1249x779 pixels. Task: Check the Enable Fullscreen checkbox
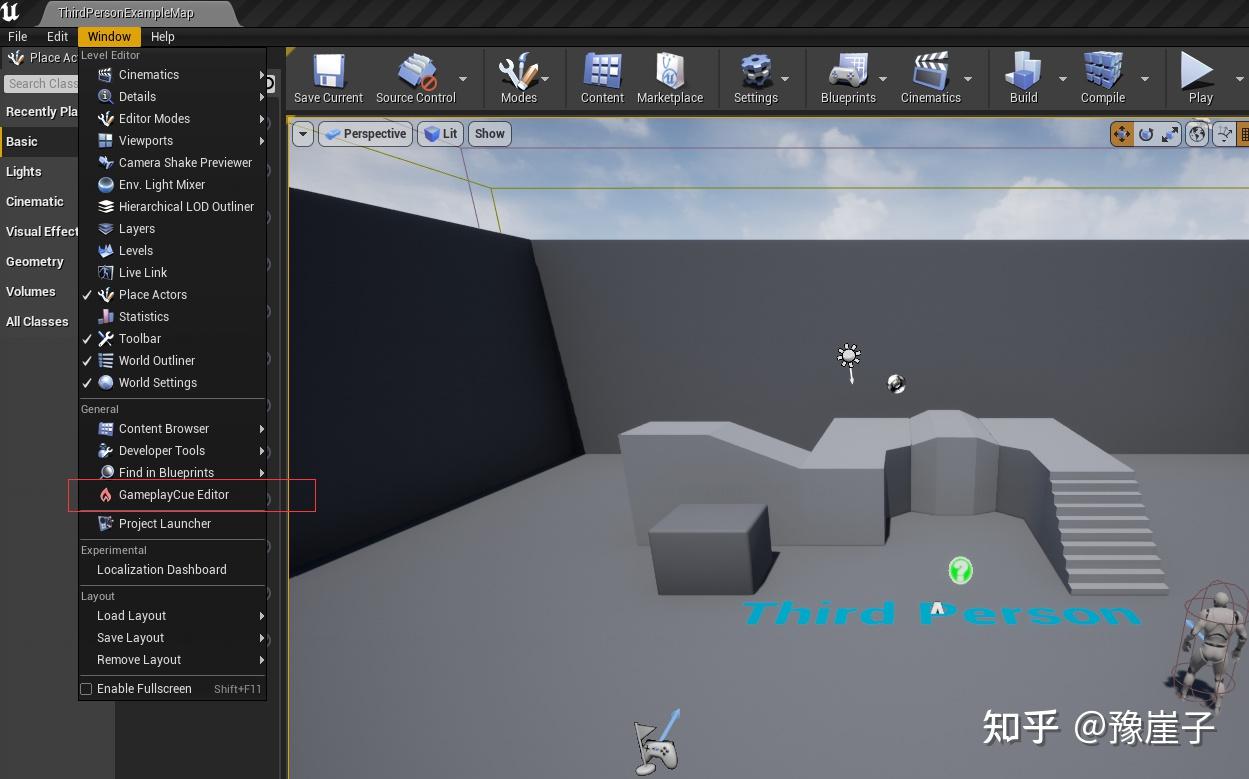click(x=86, y=689)
